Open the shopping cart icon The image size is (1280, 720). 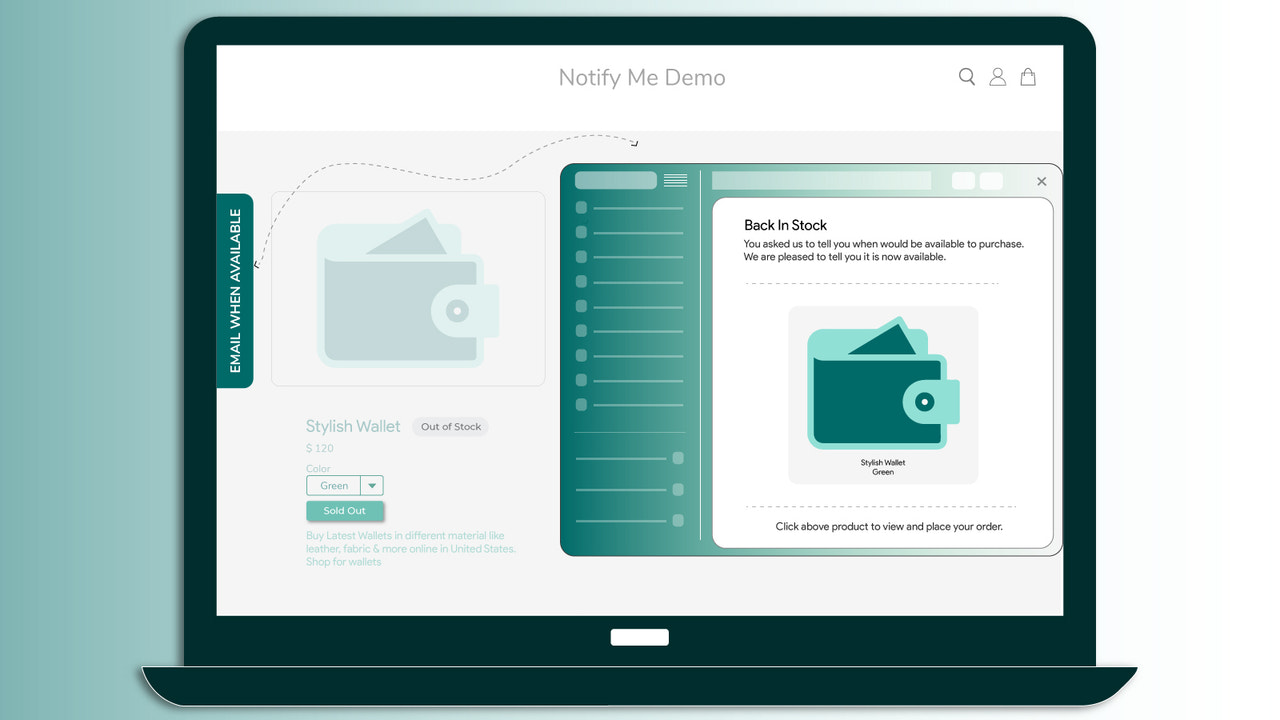pos(1028,76)
